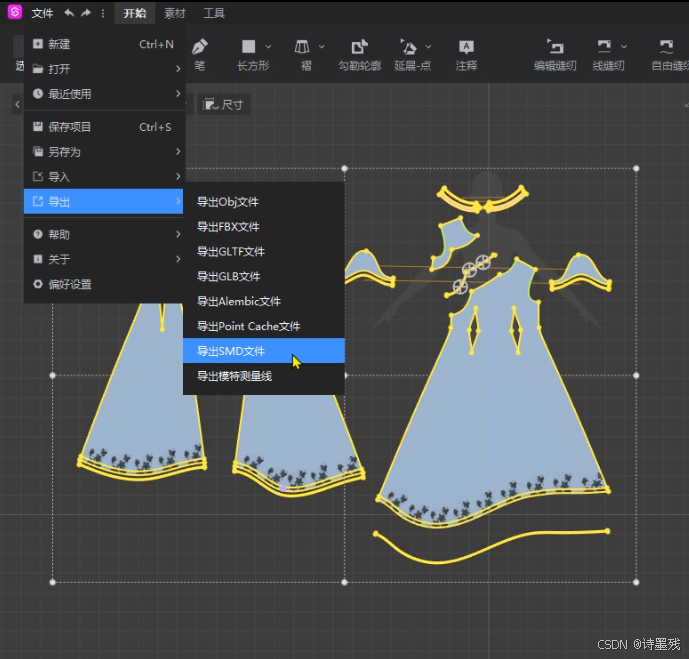
Task: Click the Edit Sewing (编辑缝纫) tool
Action: 555,47
